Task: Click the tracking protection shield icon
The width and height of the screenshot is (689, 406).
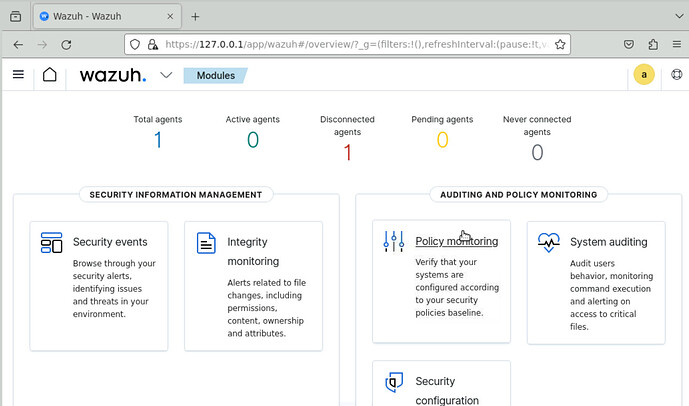Action: coord(135,44)
